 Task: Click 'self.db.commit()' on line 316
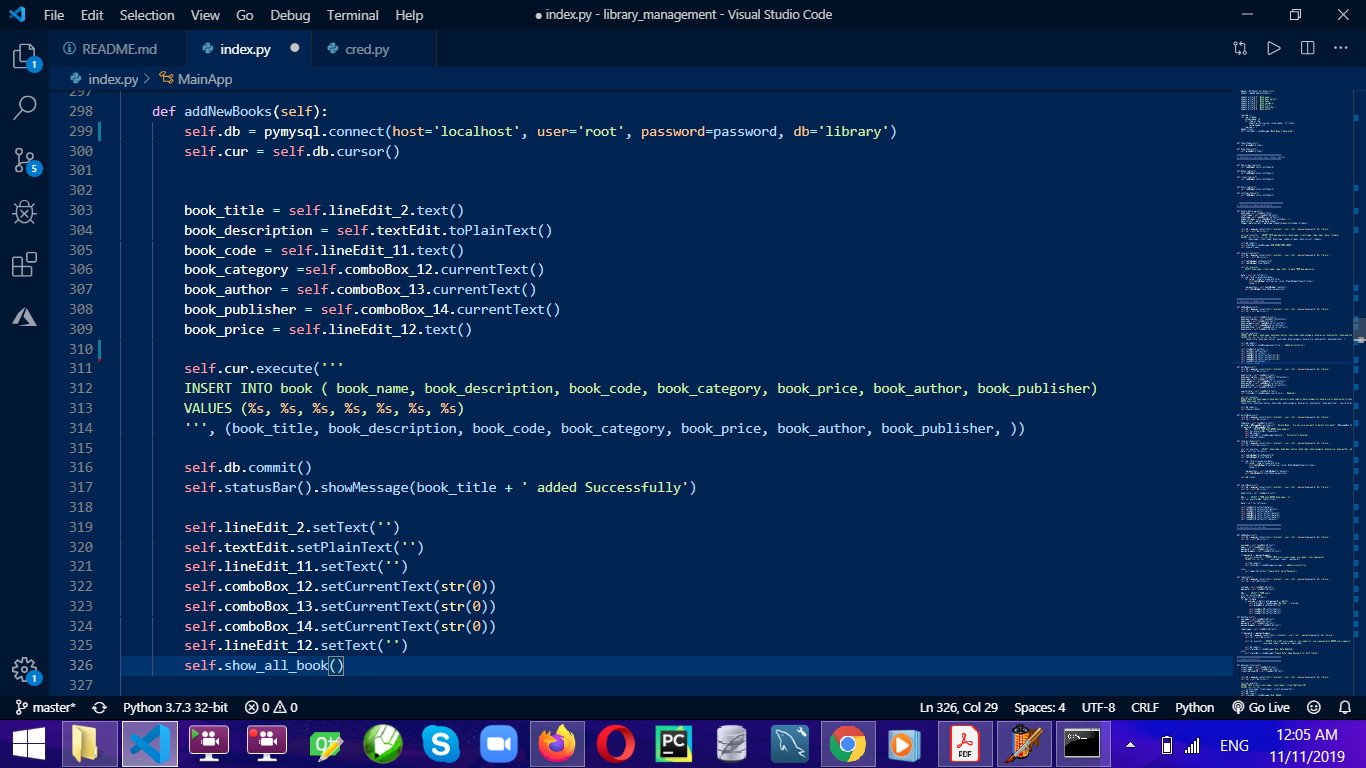point(248,467)
